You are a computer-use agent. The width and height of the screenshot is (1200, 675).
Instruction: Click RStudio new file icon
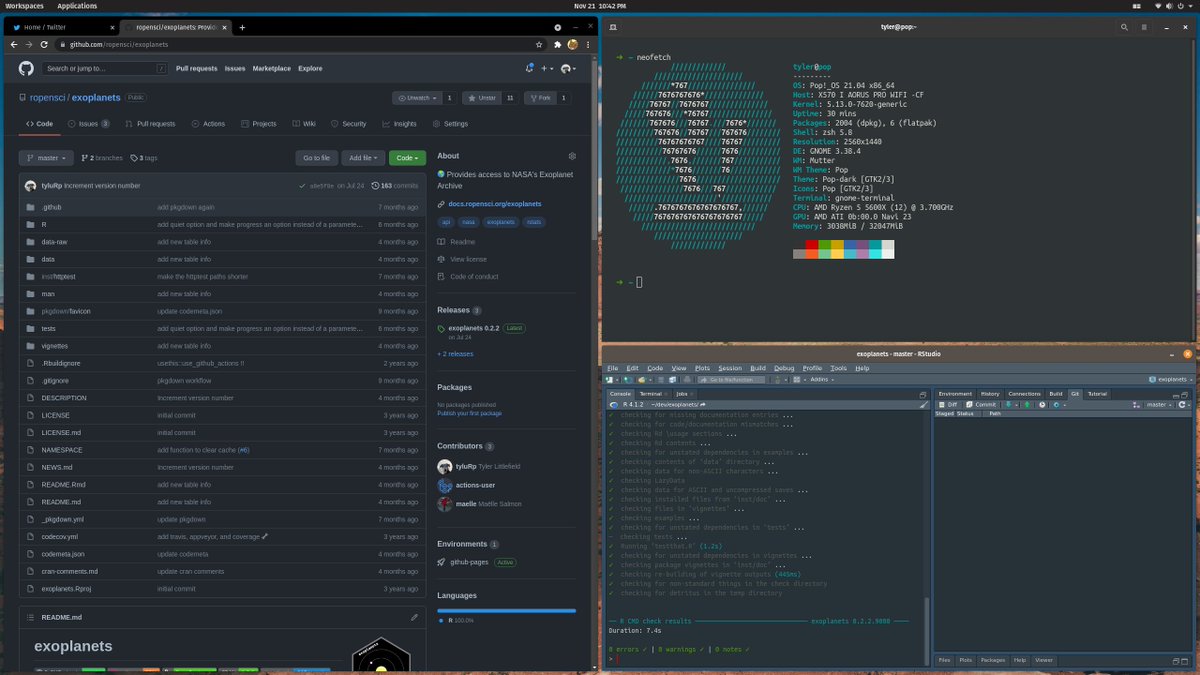(x=610, y=380)
